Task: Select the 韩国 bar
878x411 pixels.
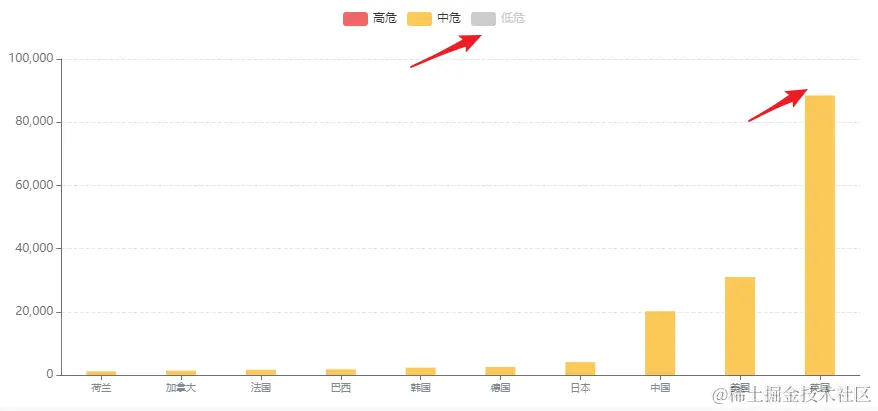Action: 420,371
